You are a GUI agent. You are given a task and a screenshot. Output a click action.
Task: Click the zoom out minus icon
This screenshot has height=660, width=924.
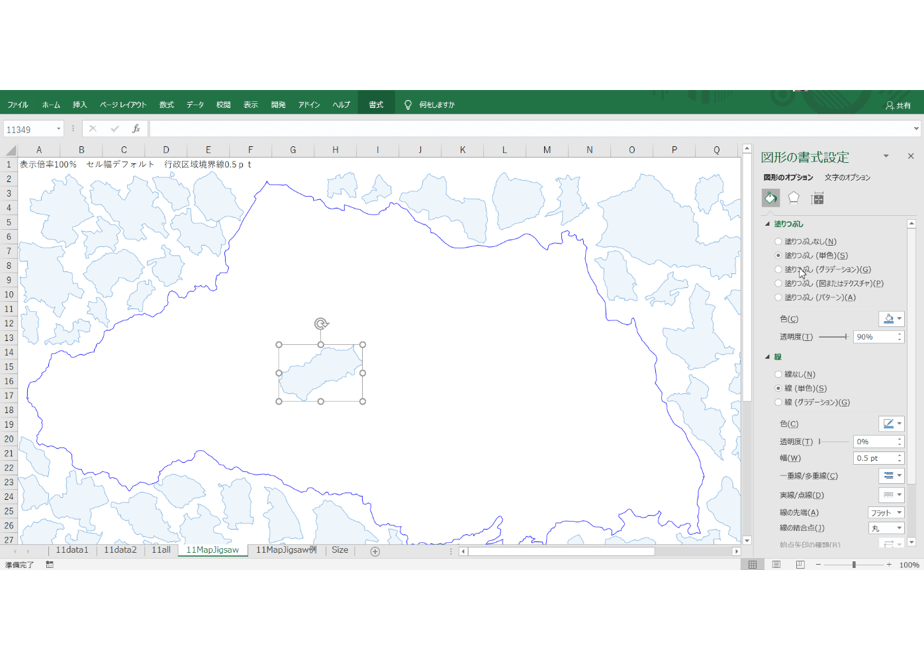click(818, 565)
